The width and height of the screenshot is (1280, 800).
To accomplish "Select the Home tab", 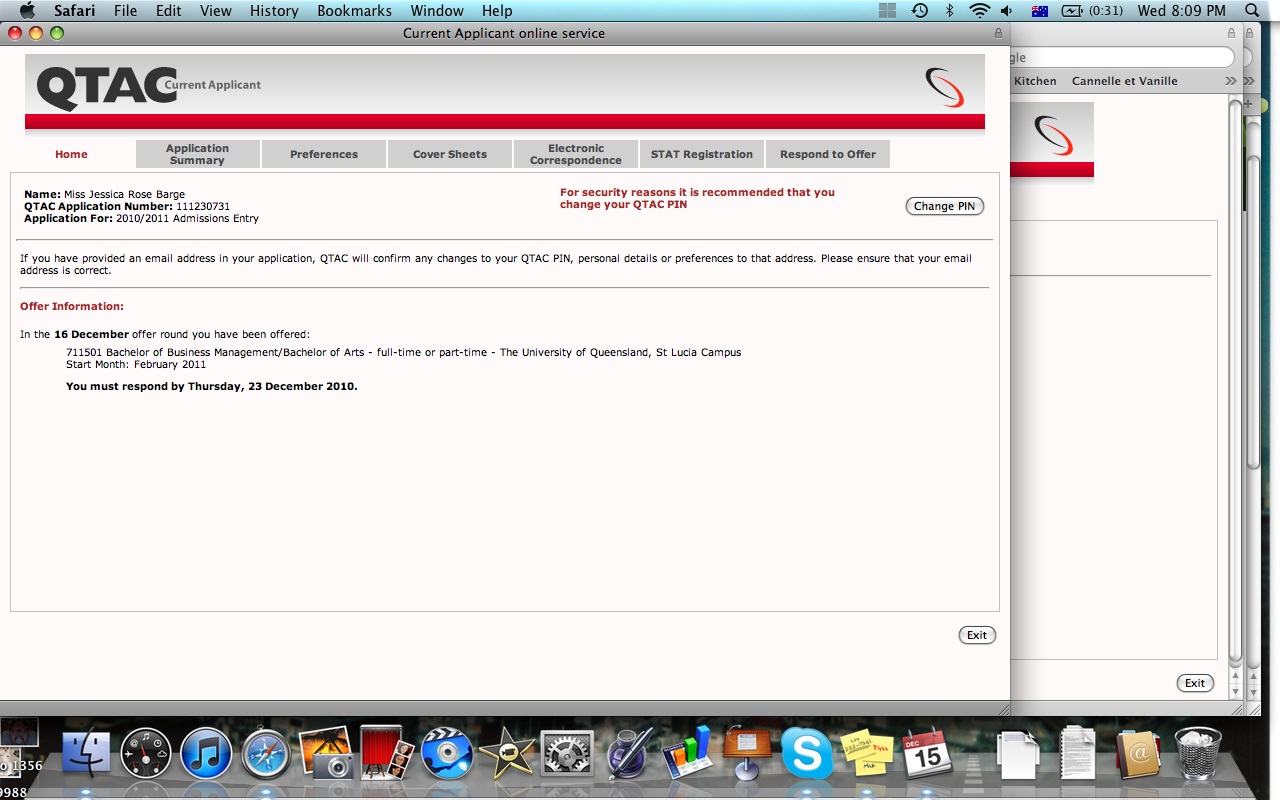I will click(x=71, y=154).
